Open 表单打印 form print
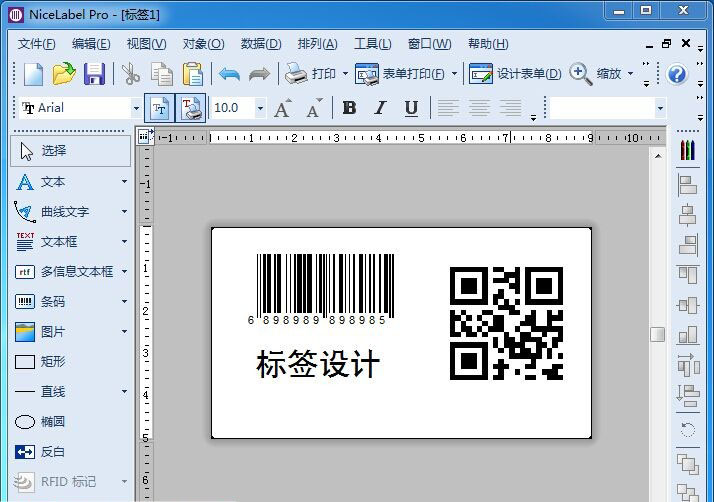 pyautogui.click(x=400, y=73)
